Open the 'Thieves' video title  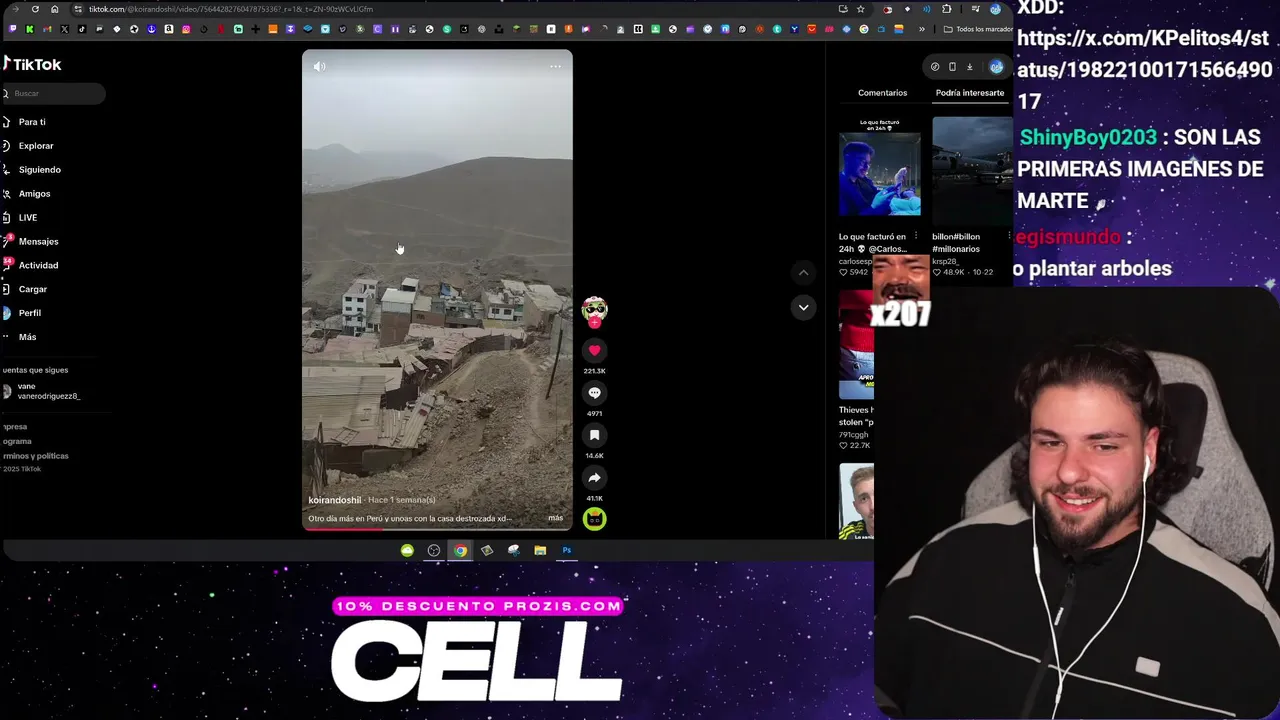point(856,416)
